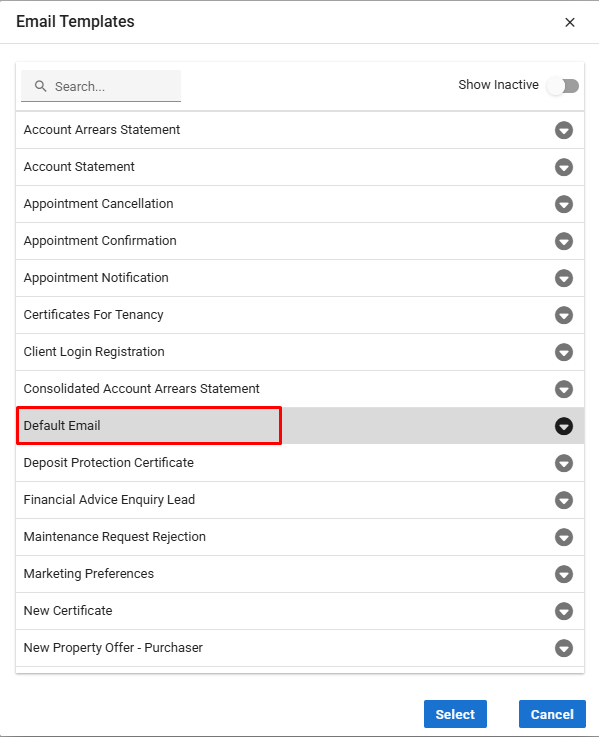Expand Maintenance Request Rejection dropdown arrow
The width and height of the screenshot is (599, 737).
pyautogui.click(x=564, y=537)
